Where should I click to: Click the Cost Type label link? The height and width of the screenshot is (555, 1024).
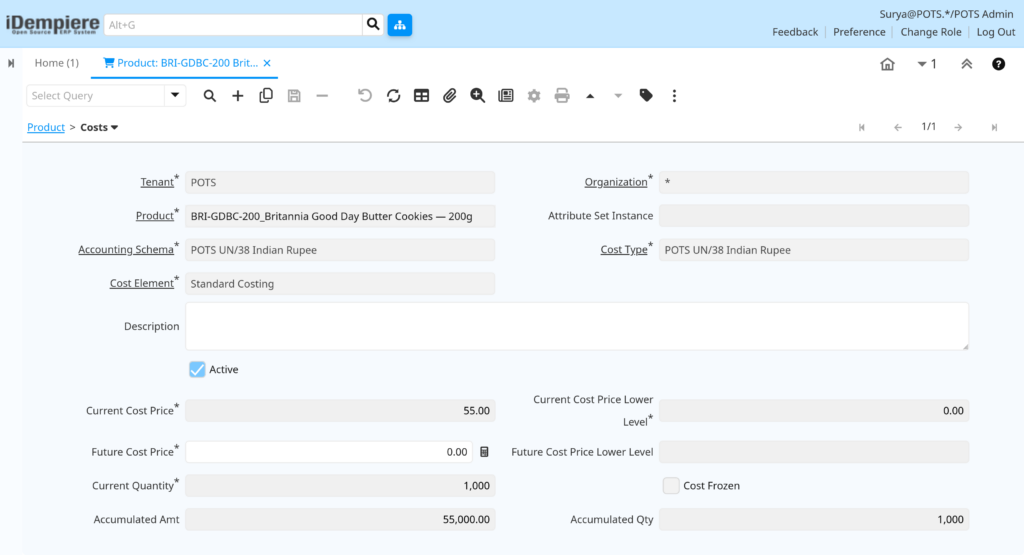click(624, 249)
